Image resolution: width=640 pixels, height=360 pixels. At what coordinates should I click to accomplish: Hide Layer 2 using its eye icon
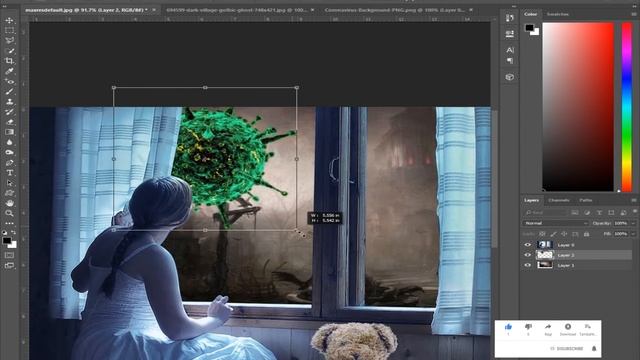[x=527, y=255]
